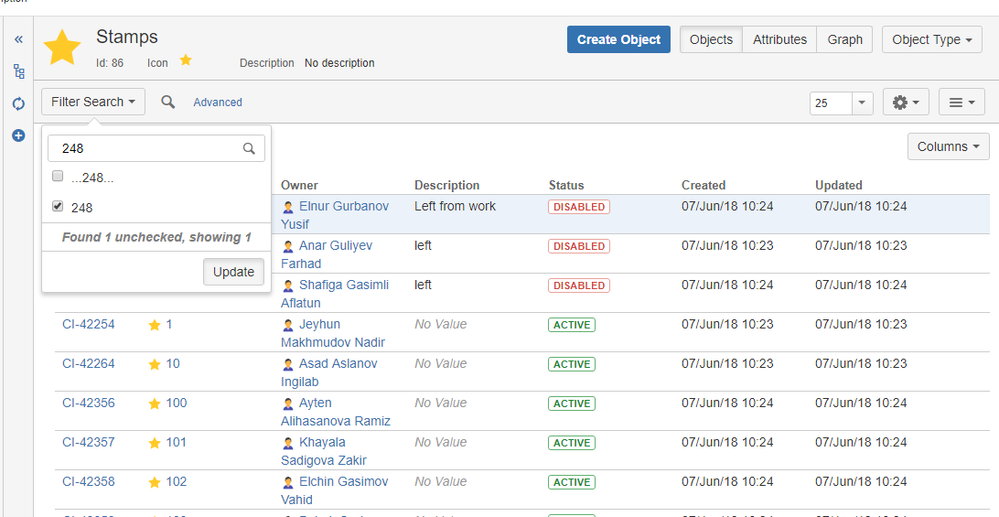Image resolution: width=999 pixels, height=517 pixels.
Task: Click the search icon inside the 248 field
Action: click(248, 149)
